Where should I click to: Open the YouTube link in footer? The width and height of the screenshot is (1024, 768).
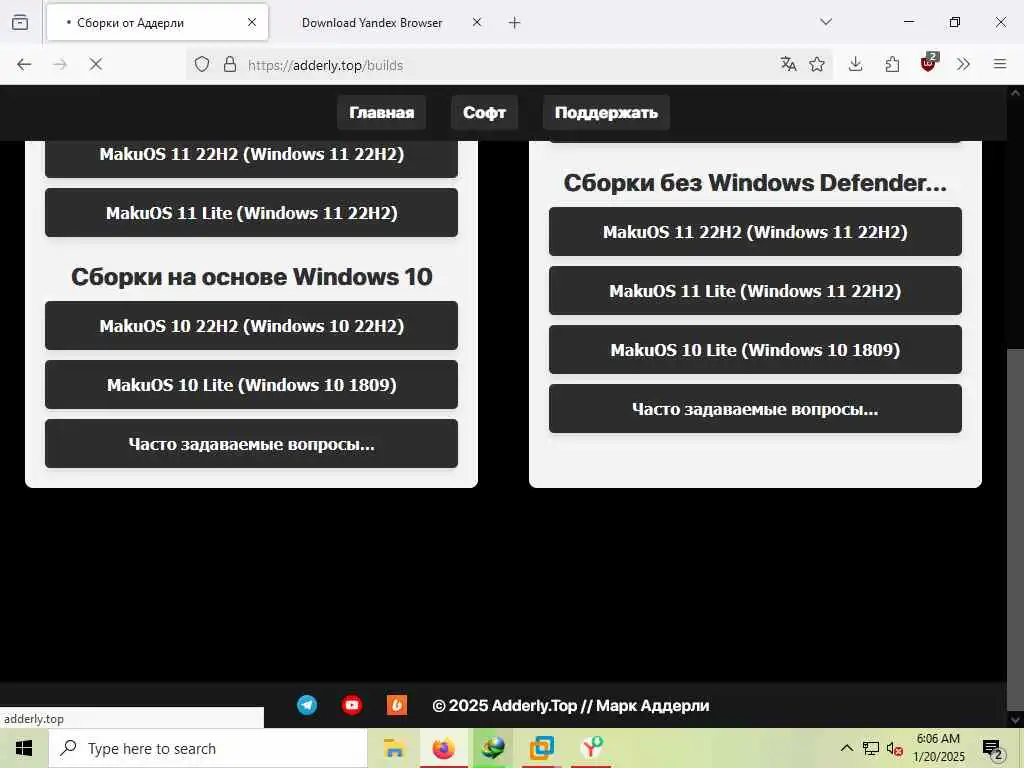pos(352,705)
